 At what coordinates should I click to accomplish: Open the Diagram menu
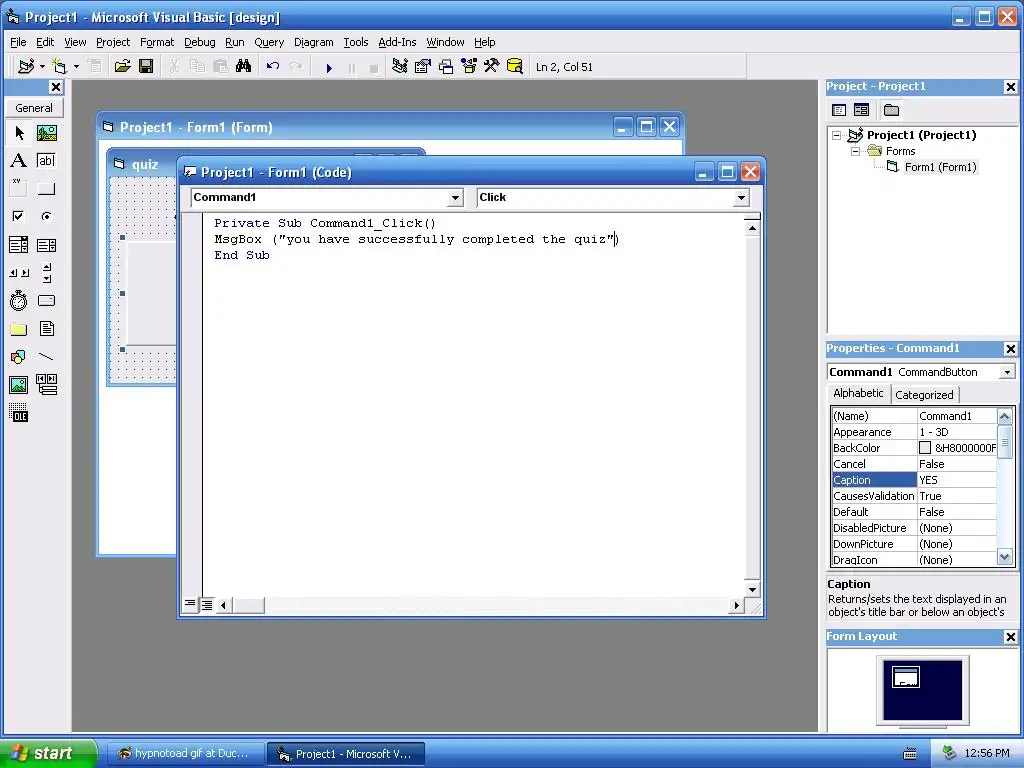tap(313, 42)
